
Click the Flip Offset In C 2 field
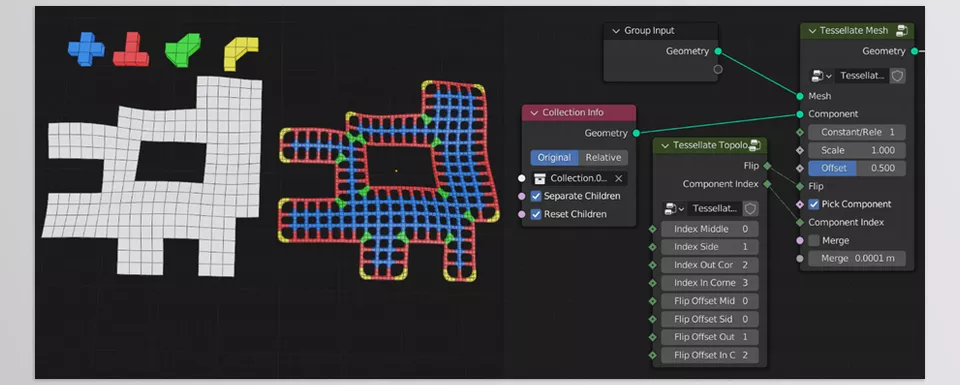(x=710, y=355)
